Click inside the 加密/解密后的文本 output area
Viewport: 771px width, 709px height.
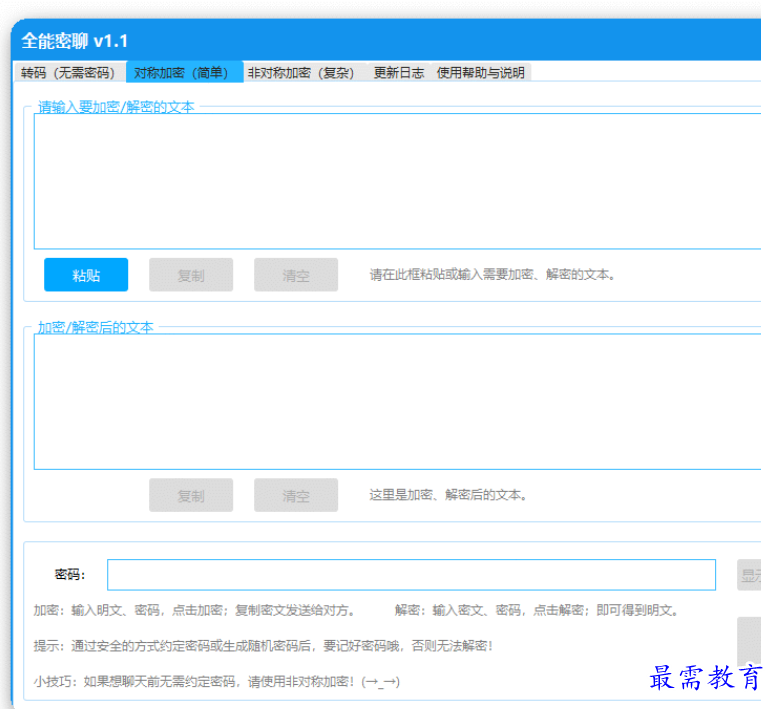[397, 401]
